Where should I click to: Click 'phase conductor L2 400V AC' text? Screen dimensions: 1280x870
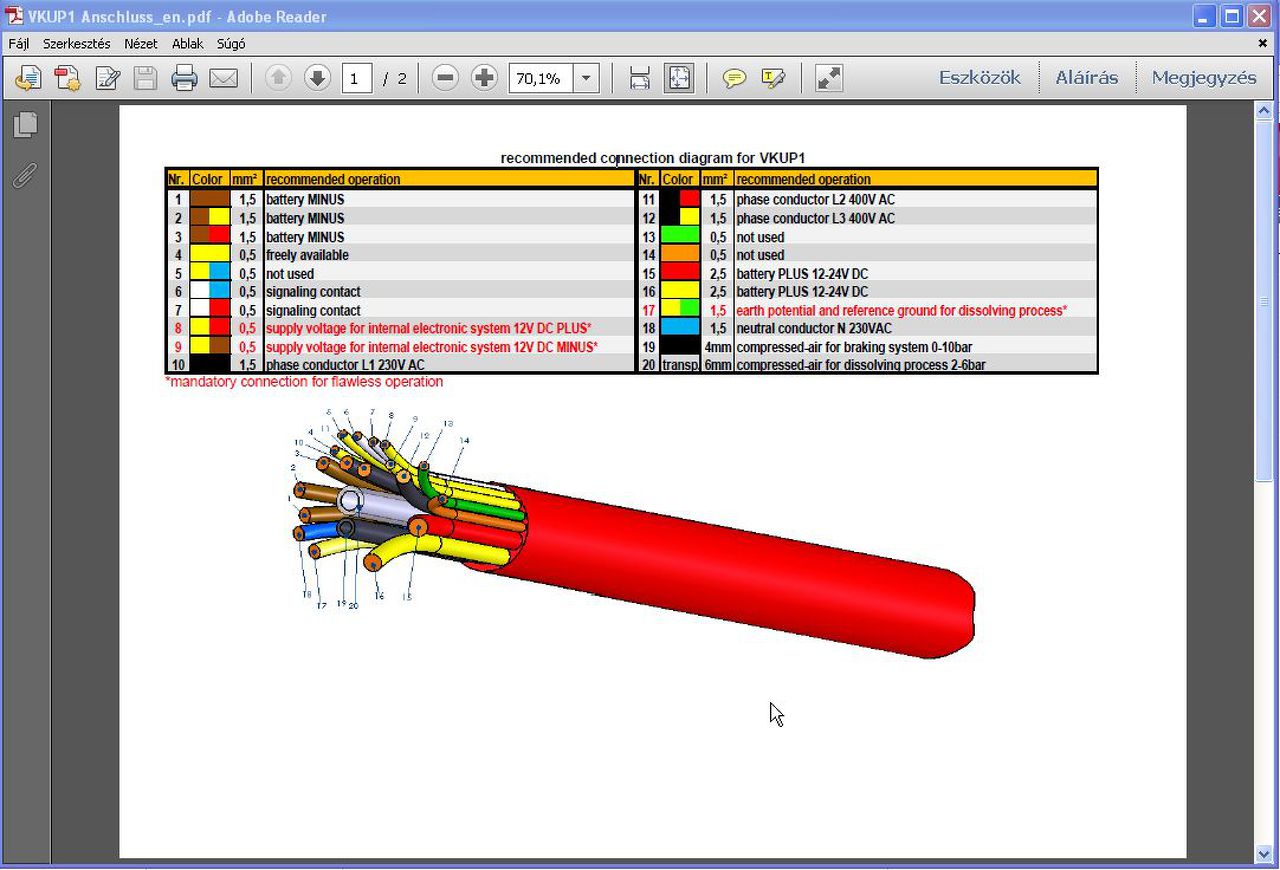[816, 200]
